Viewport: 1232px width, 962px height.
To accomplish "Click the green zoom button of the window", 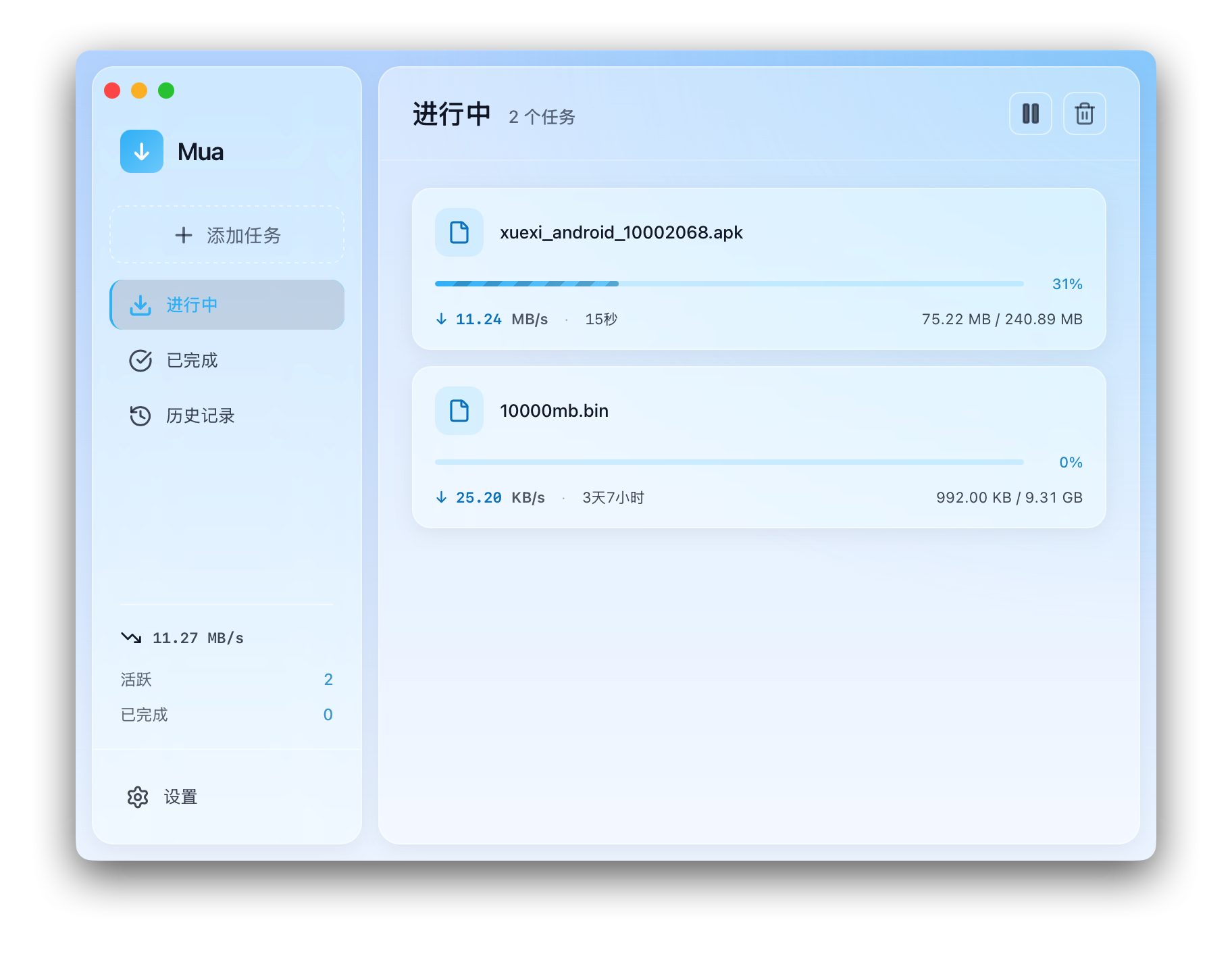I will [165, 90].
